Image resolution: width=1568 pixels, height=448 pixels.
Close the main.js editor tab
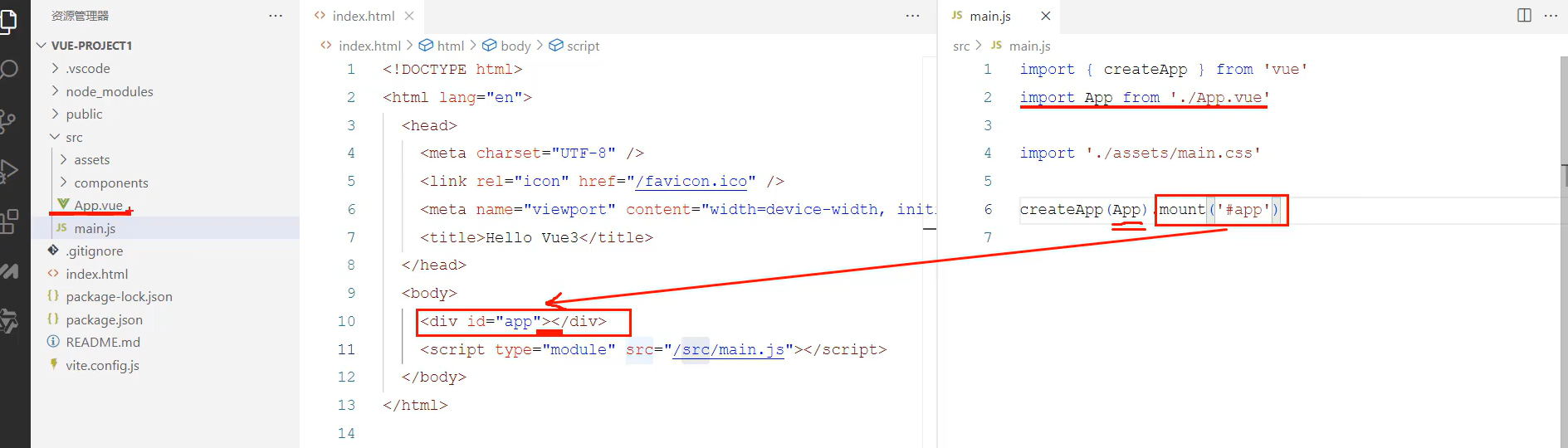pyautogui.click(x=1046, y=16)
